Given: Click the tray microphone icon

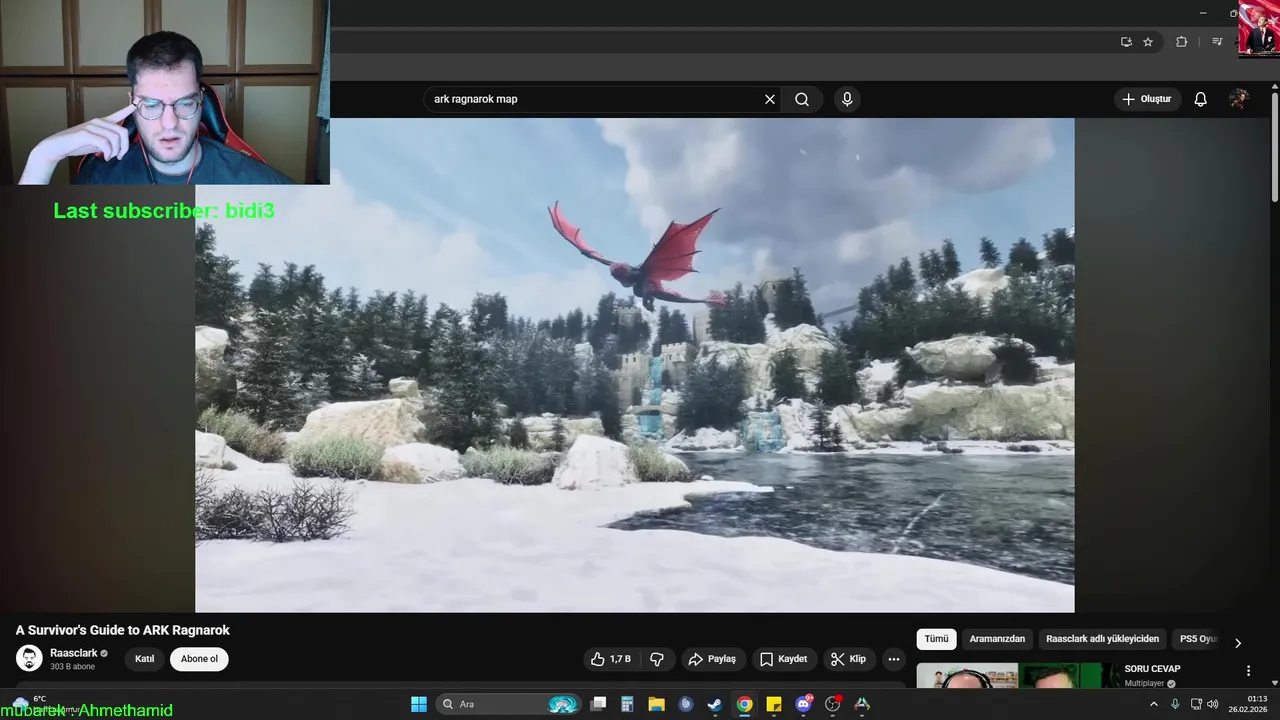Looking at the screenshot, I should (x=1175, y=704).
